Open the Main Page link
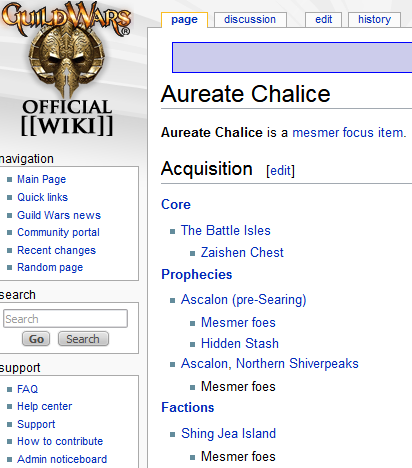 [x=42, y=179]
